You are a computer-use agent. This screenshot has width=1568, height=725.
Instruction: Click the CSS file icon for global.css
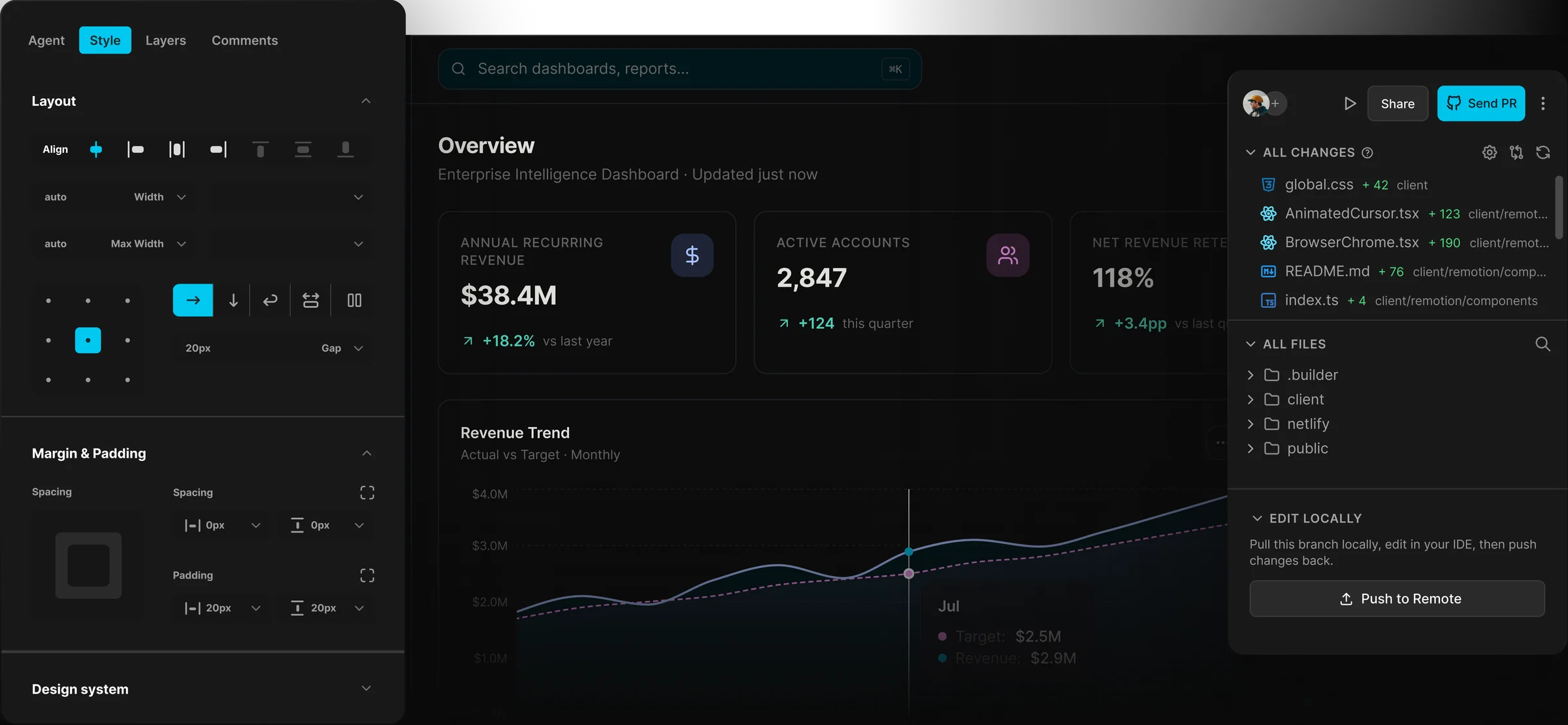click(x=1268, y=185)
